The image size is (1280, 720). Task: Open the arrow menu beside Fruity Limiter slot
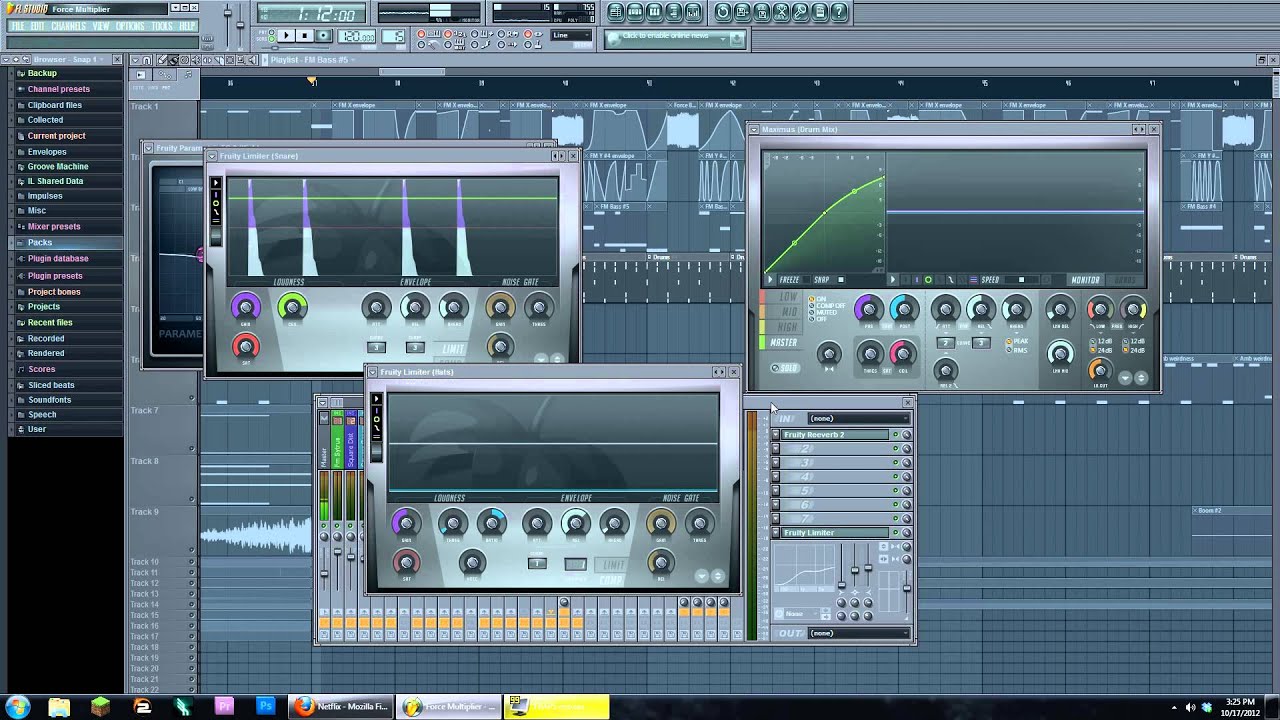(775, 533)
